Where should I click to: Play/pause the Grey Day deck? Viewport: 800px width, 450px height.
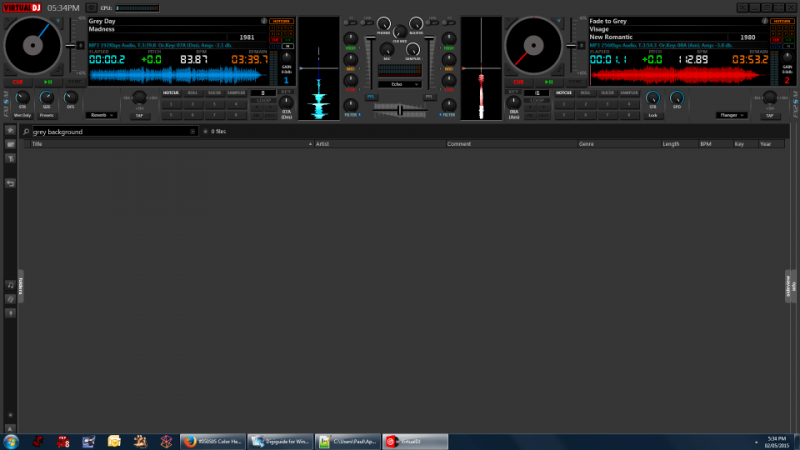click(x=48, y=82)
